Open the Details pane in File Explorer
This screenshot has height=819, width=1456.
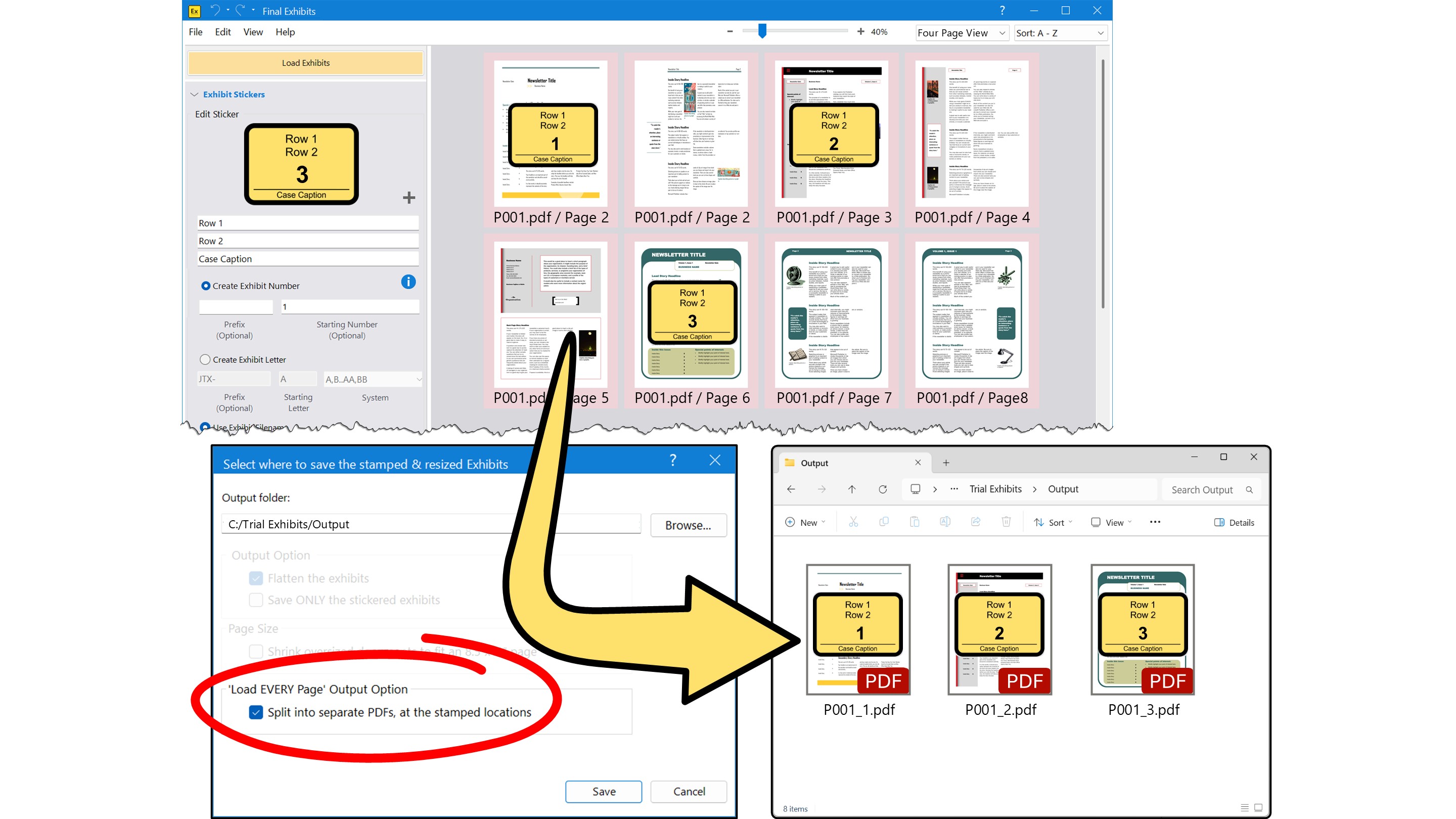(x=1235, y=522)
